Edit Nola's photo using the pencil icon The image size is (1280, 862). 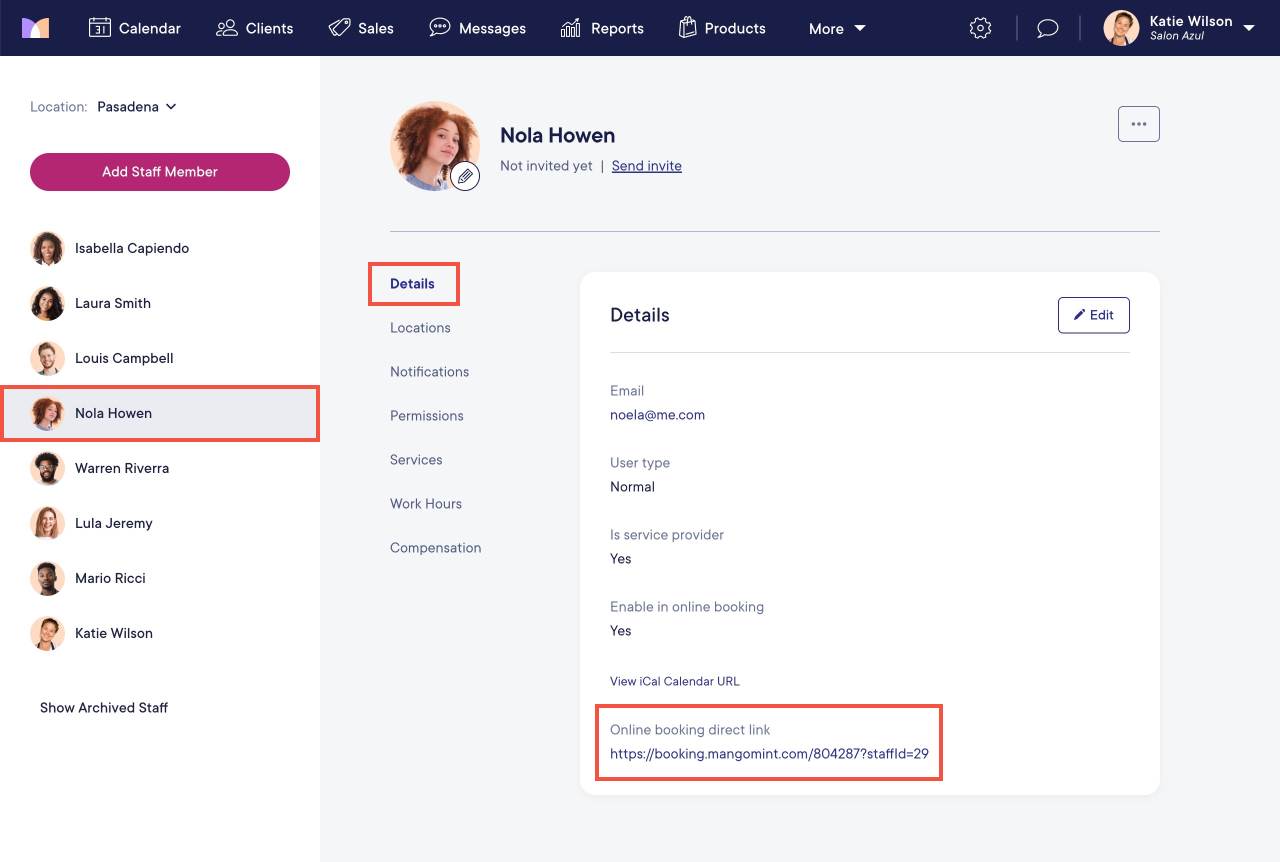[x=465, y=176]
